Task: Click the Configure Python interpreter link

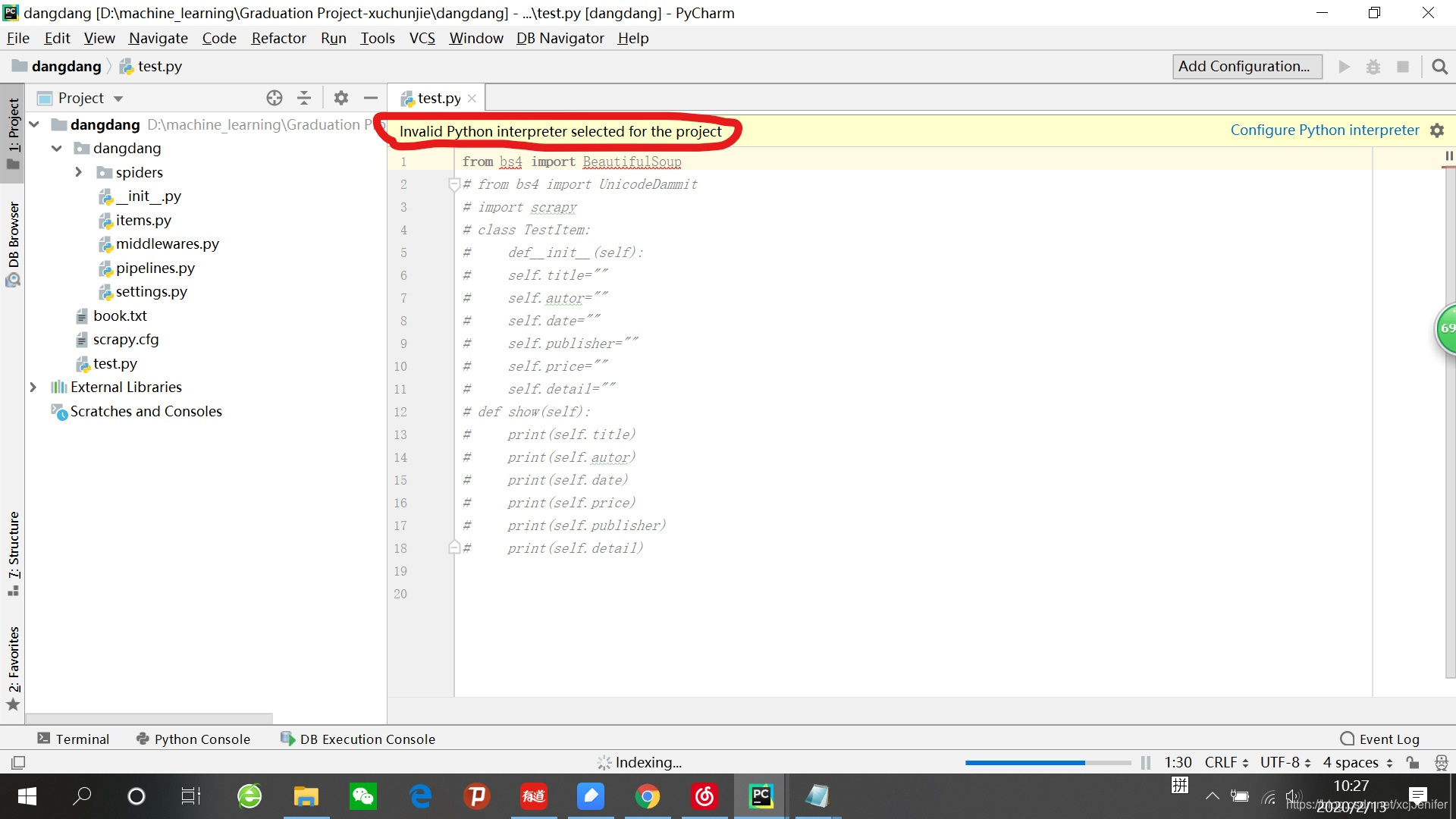Action: [1324, 130]
